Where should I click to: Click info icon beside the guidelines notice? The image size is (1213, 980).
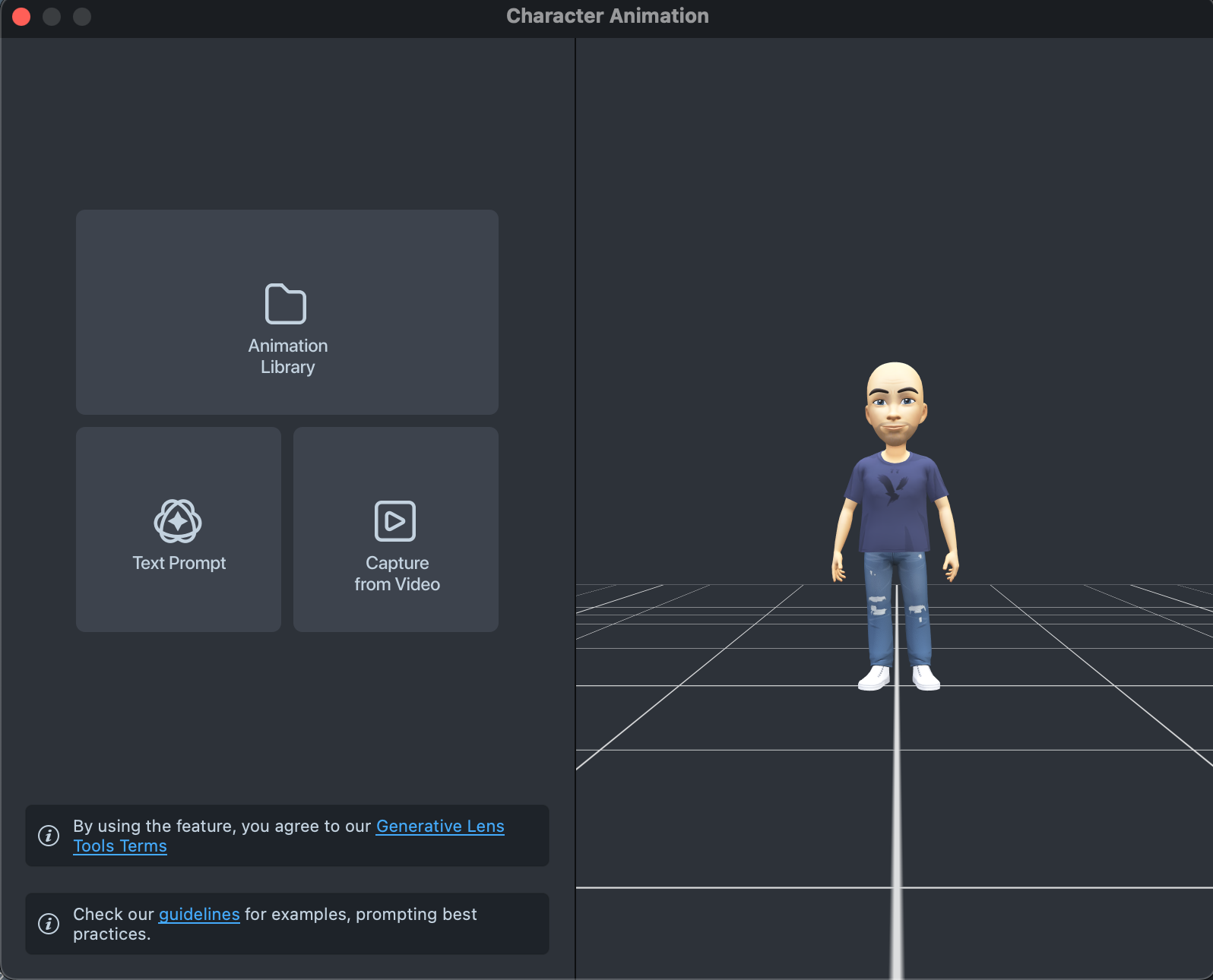tap(49, 924)
